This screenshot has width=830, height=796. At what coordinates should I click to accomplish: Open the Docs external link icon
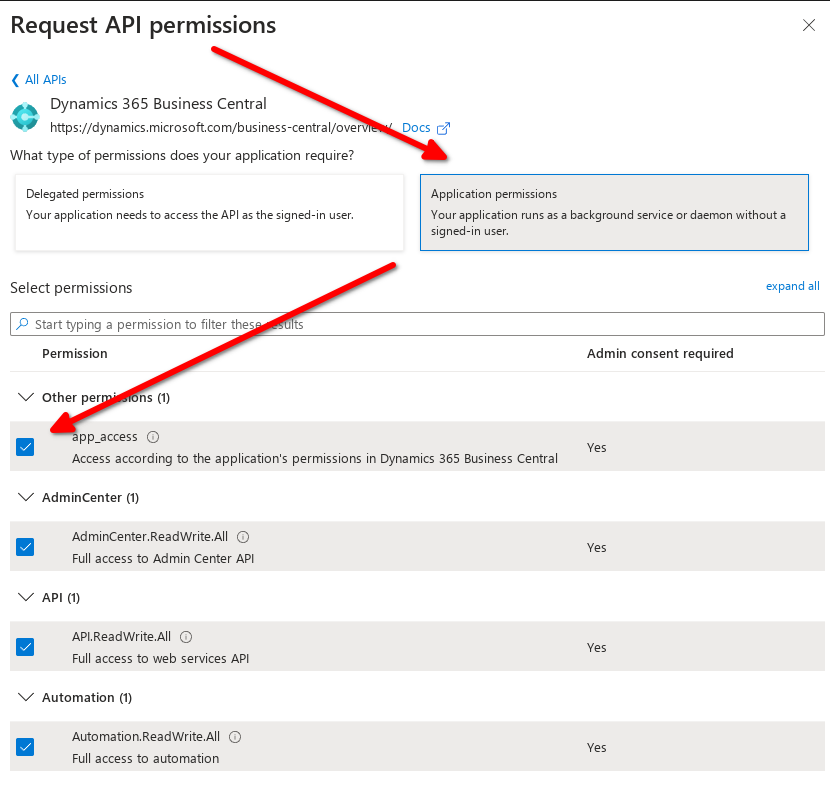443,128
